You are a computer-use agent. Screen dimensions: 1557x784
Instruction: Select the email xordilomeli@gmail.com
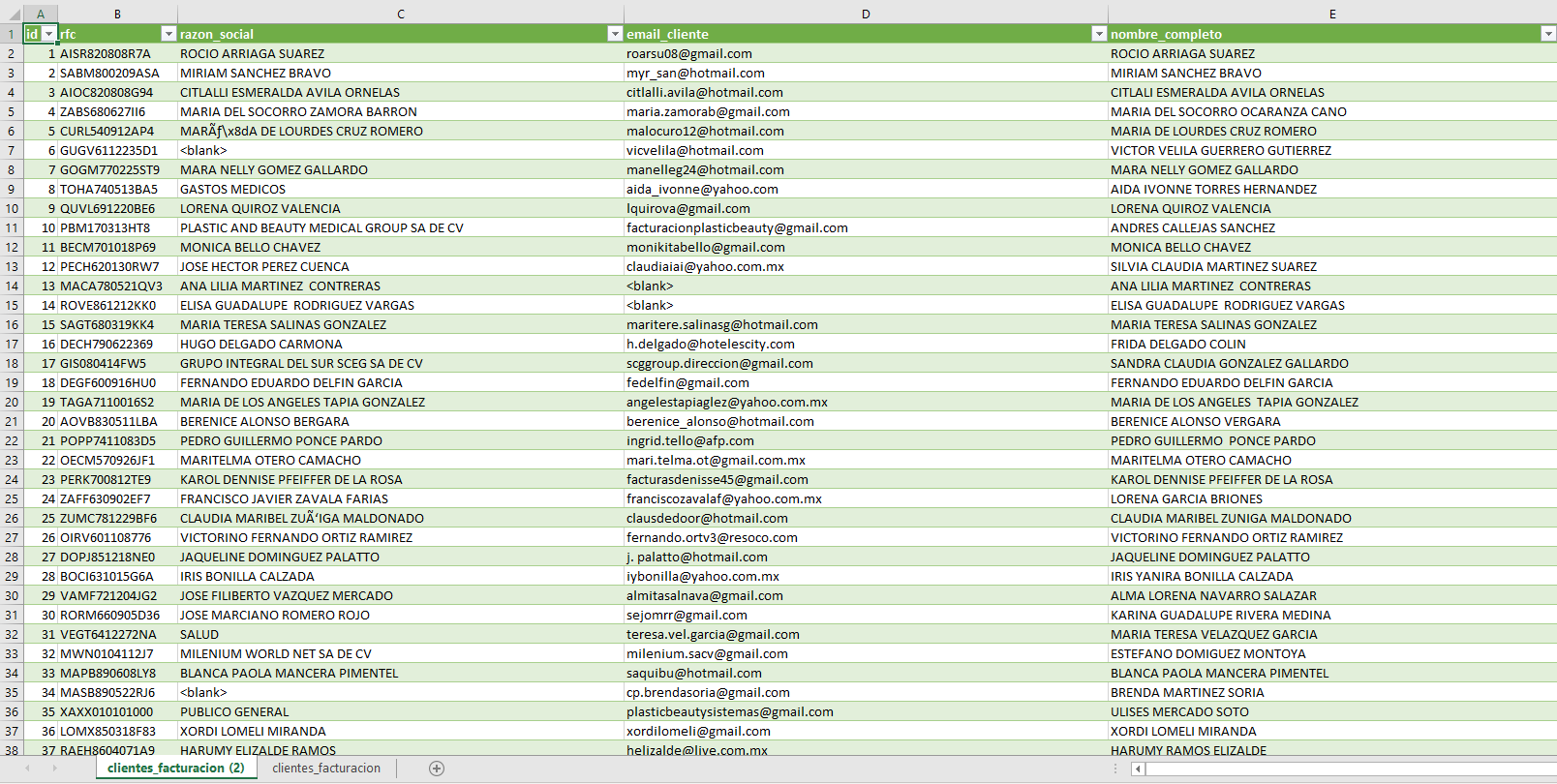coord(866,731)
